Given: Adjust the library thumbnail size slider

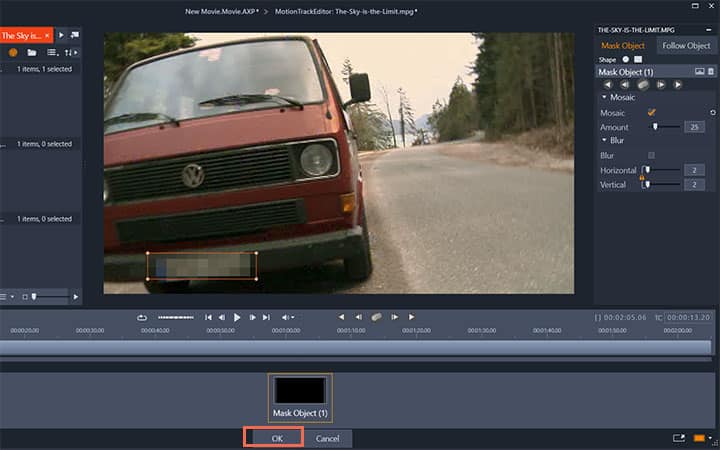Looking at the screenshot, I should tap(33, 297).
